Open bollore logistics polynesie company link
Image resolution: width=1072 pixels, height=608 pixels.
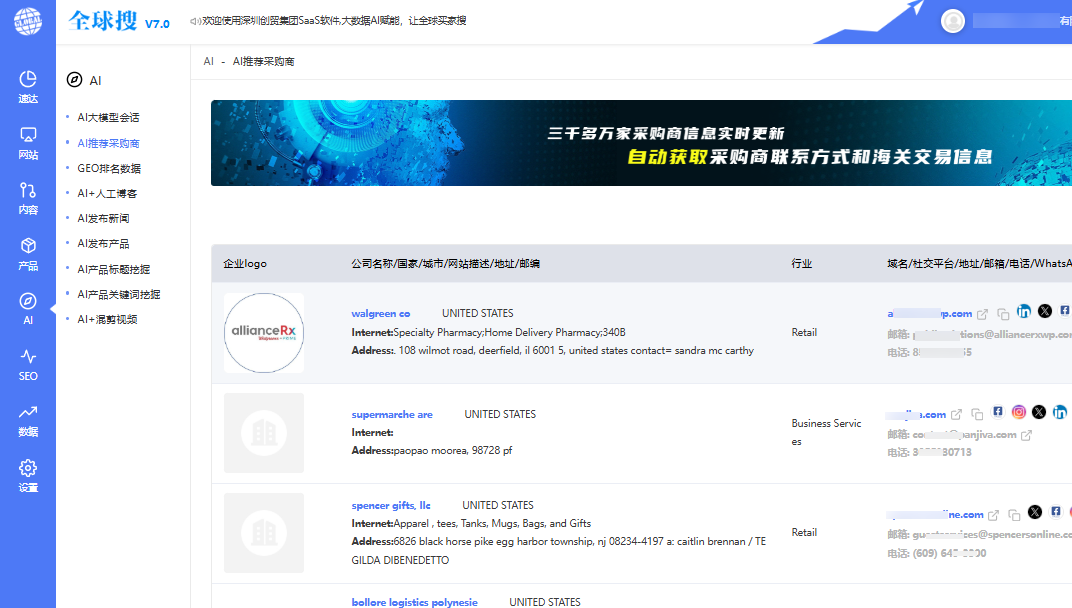[x=414, y=602]
